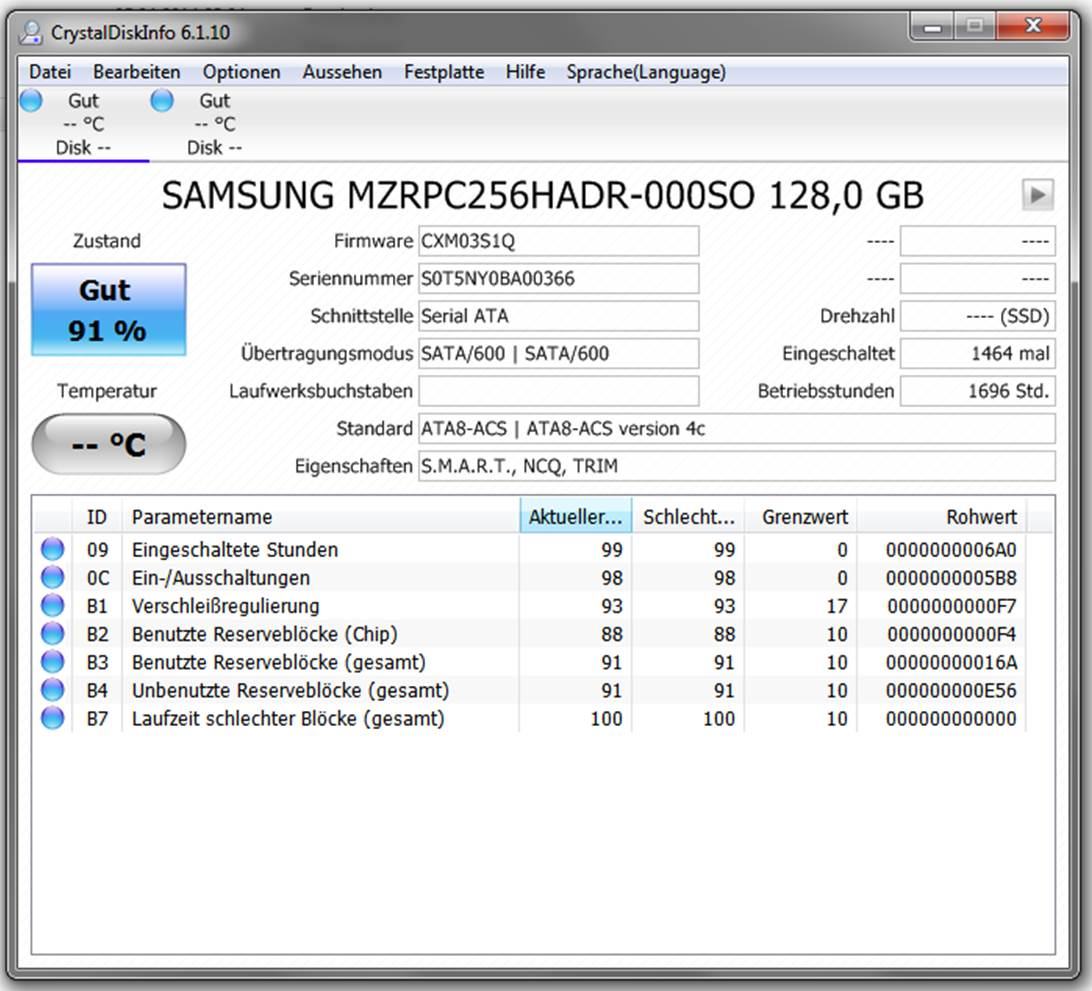The height and width of the screenshot is (991, 1092).
Task: Click the Eigenschaften field S.M.A.R.T., NCQ, TRIM
Action: click(x=737, y=467)
